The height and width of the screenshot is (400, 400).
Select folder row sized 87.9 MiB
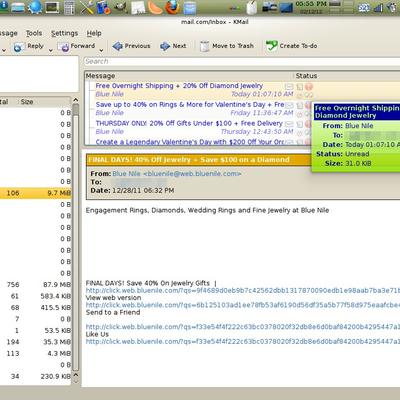[35, 285]
